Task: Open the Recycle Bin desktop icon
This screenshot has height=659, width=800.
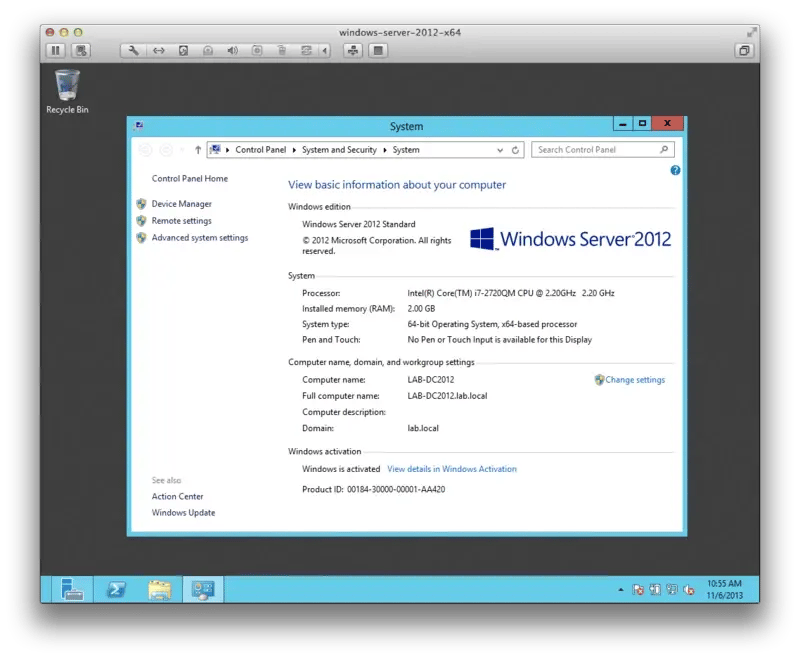Action: click(67, 90)
